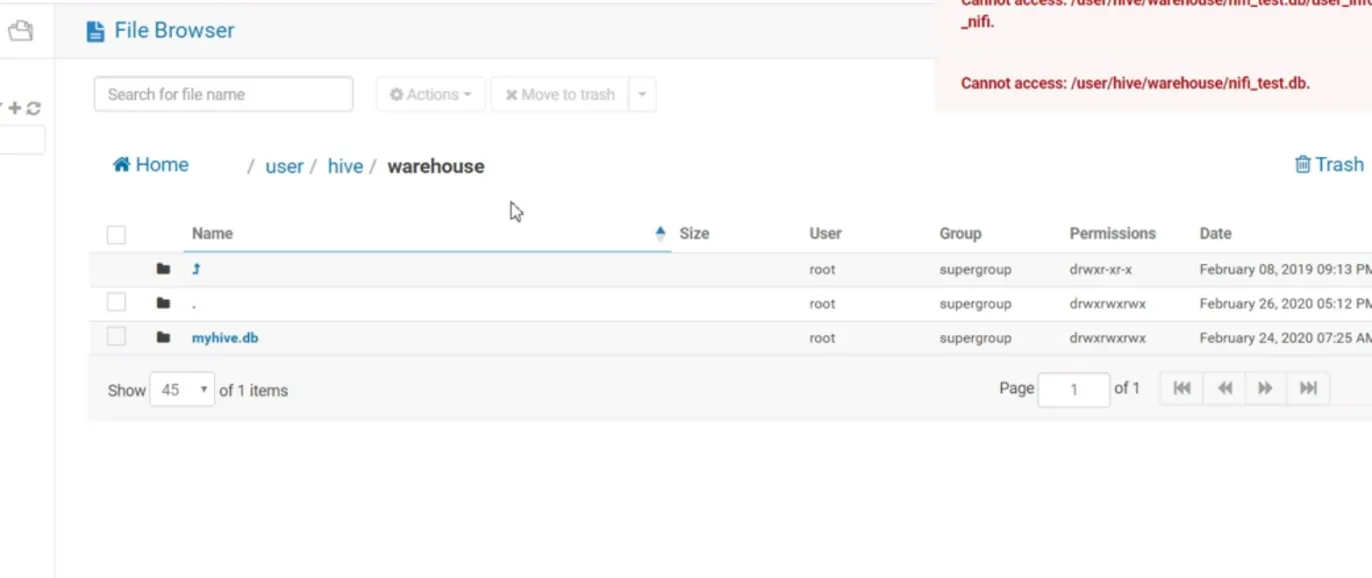This screenshot has width=1372, height=578.
Task: Click the File Browser title
Action: pyautogui.click(x=174, y=30)
